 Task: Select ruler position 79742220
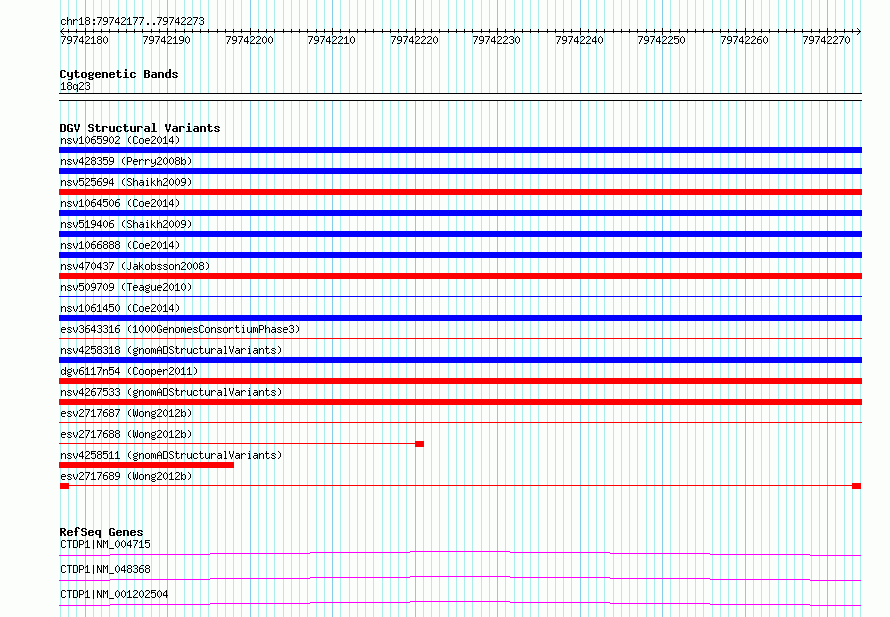(414, 40)
